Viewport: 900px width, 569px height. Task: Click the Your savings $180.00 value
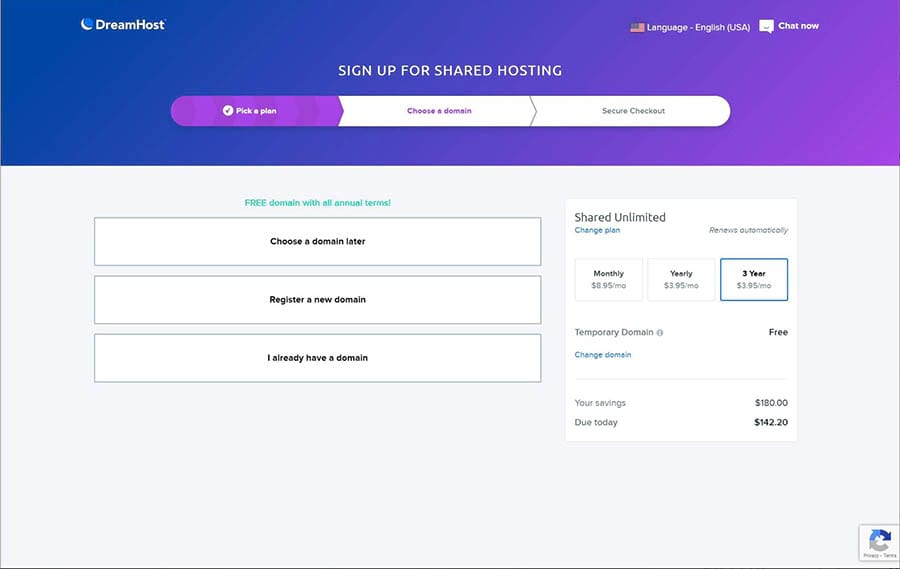tap(771, 403)
